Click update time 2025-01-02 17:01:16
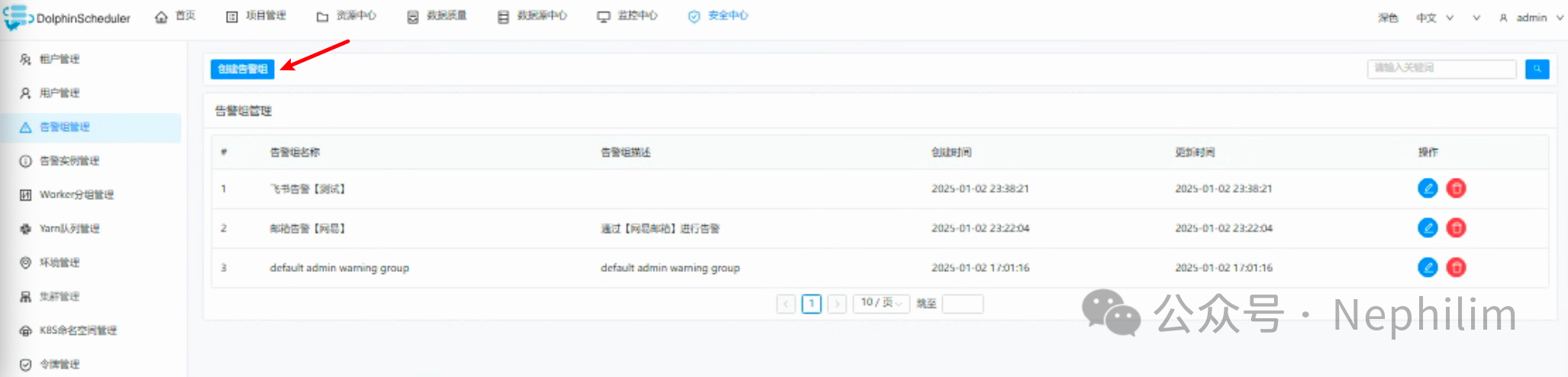 1224,268
